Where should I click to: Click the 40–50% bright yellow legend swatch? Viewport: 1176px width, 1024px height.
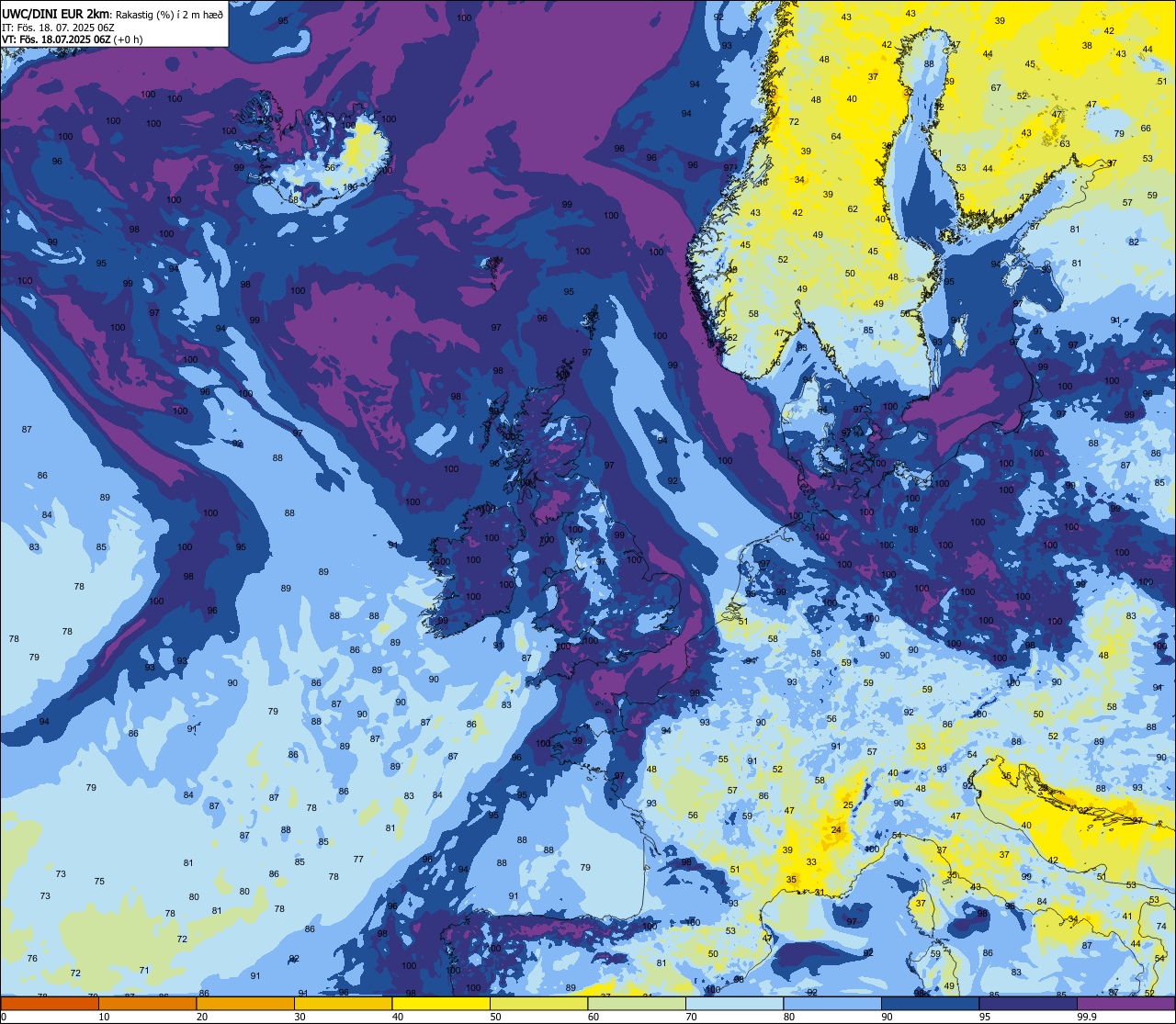[x=441, y=1004]
